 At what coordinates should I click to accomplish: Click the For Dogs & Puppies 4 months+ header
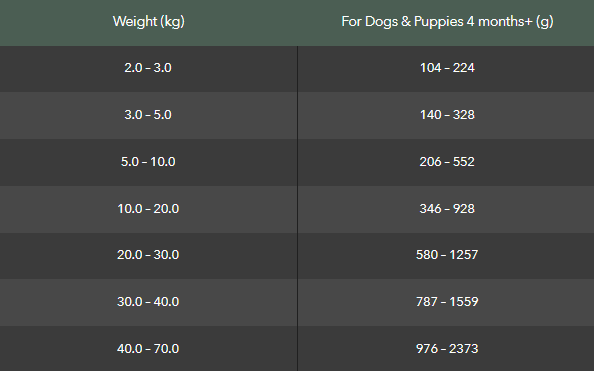447,22
